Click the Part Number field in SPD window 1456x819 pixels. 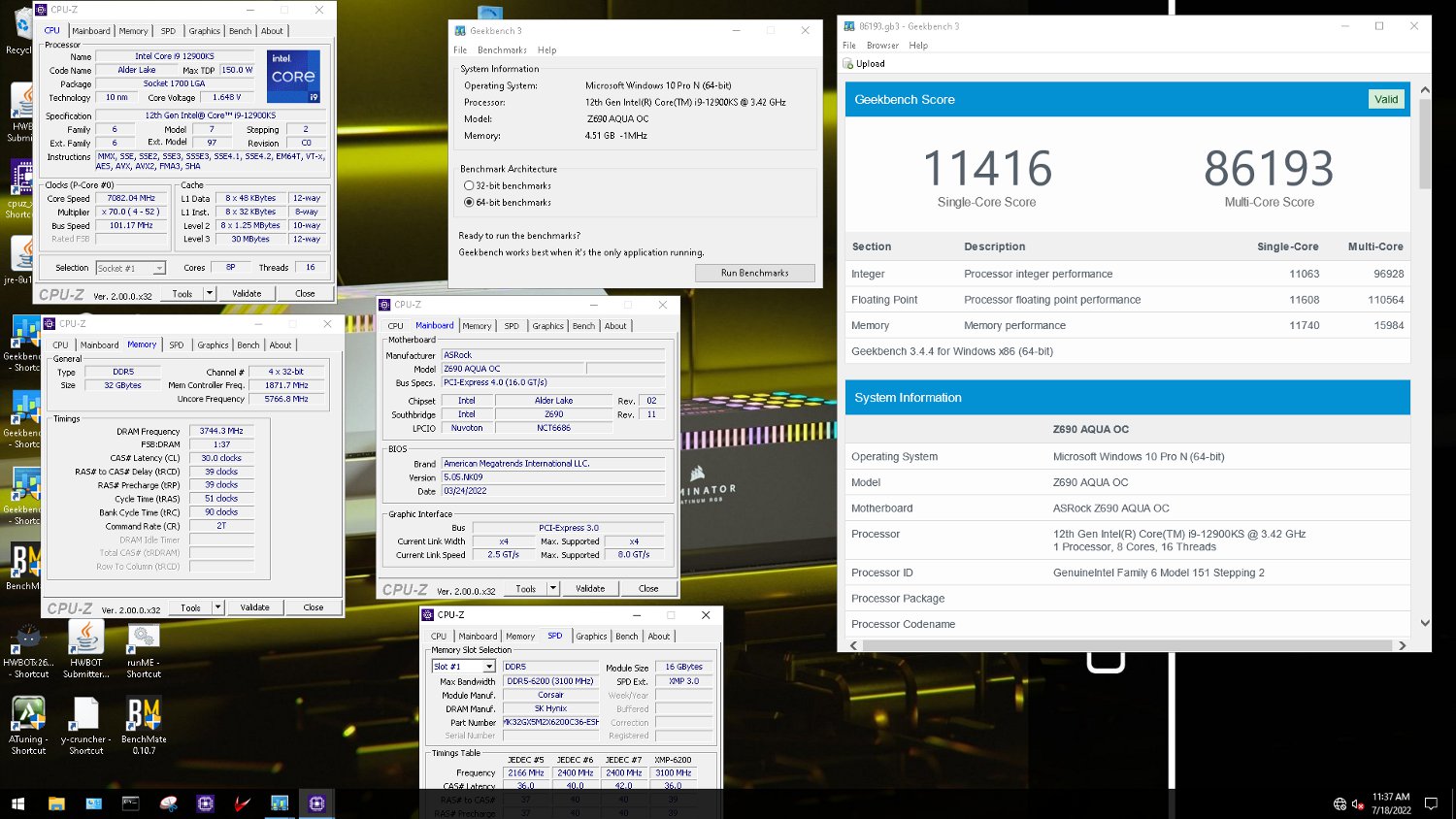(x=550, y=722)
